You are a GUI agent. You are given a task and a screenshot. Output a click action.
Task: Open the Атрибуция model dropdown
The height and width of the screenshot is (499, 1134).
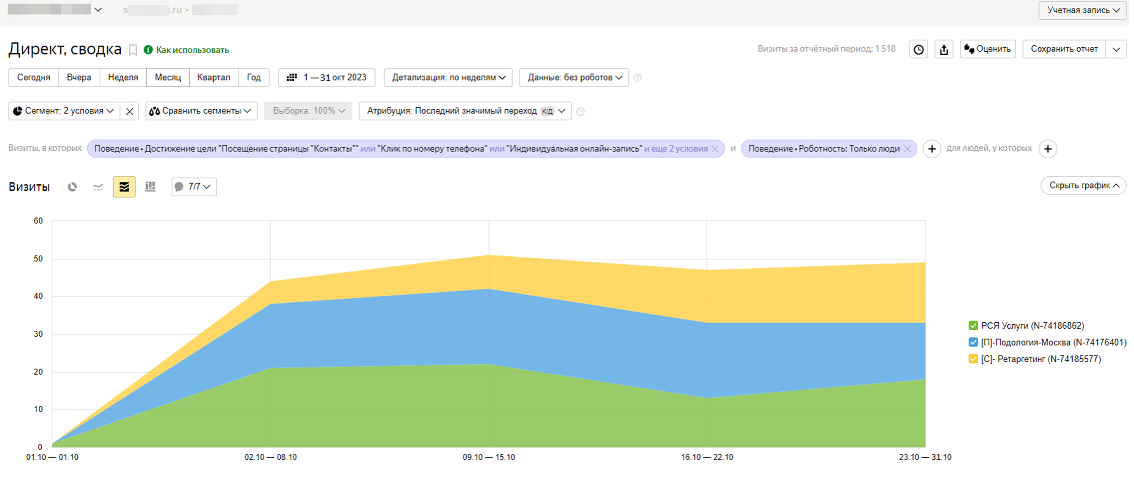tap(465, 111)
